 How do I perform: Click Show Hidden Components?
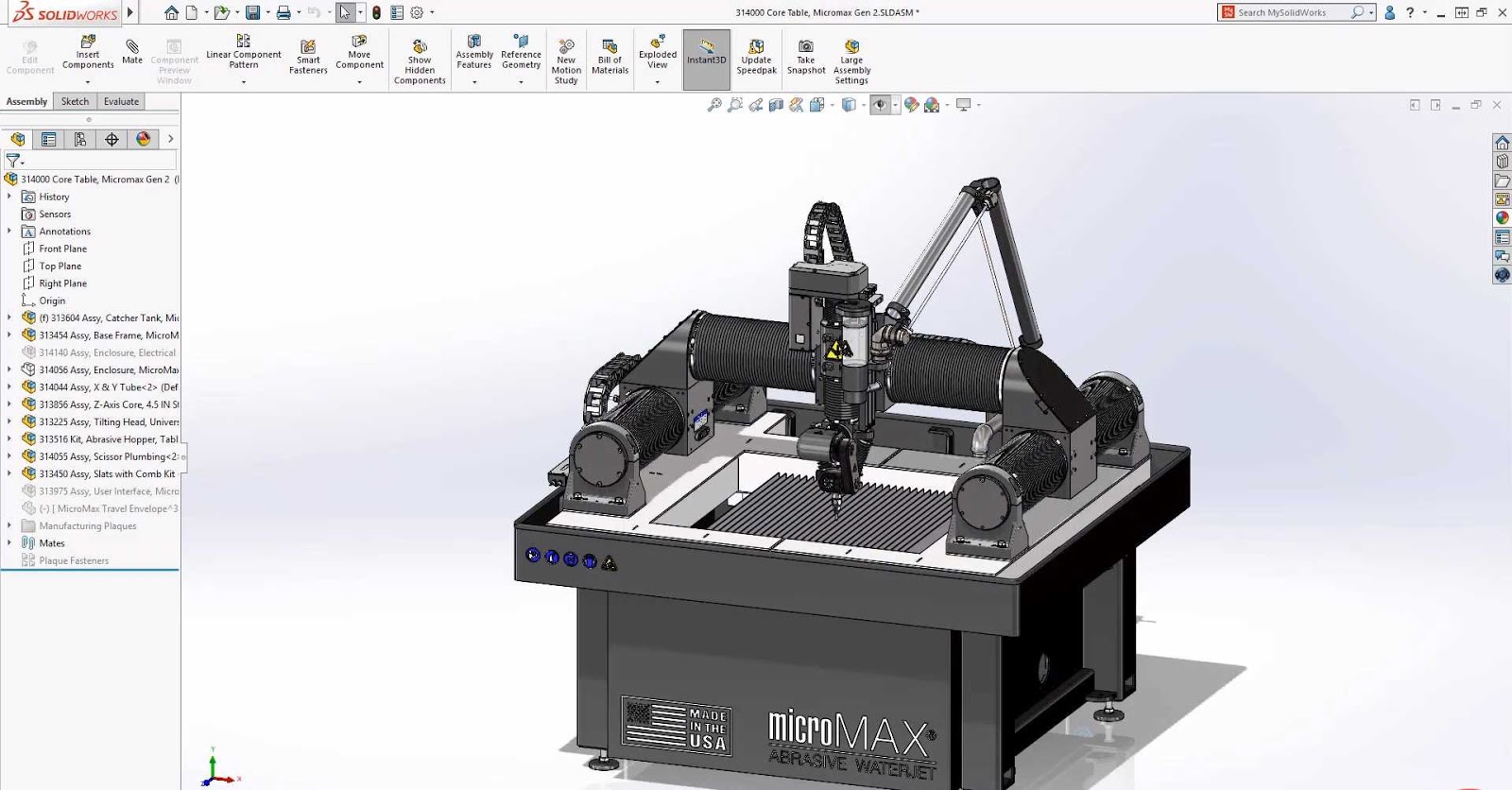[x=420, y=61]
